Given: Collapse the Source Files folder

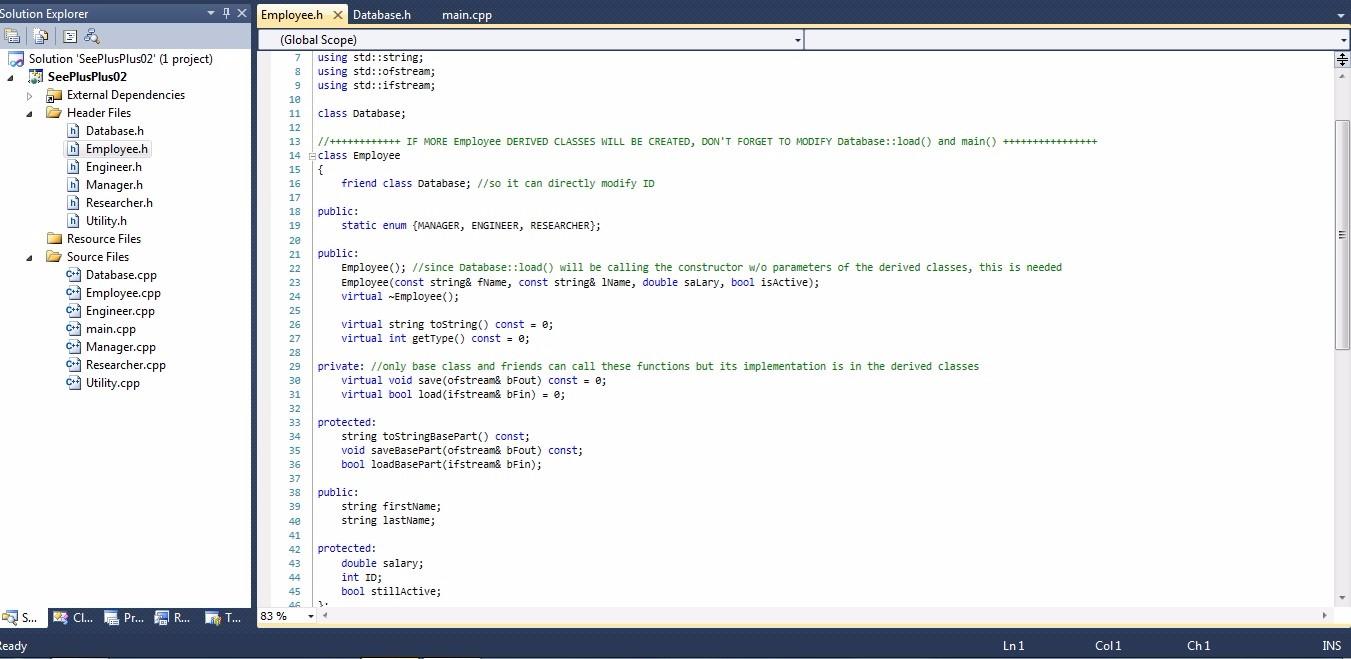Looking at the screenshot, I should (29, 257).
